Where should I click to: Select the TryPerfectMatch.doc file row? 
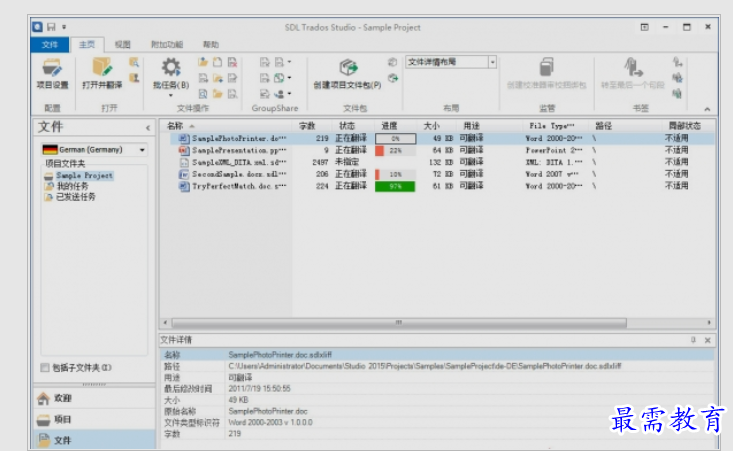click(x=437, y=186)
